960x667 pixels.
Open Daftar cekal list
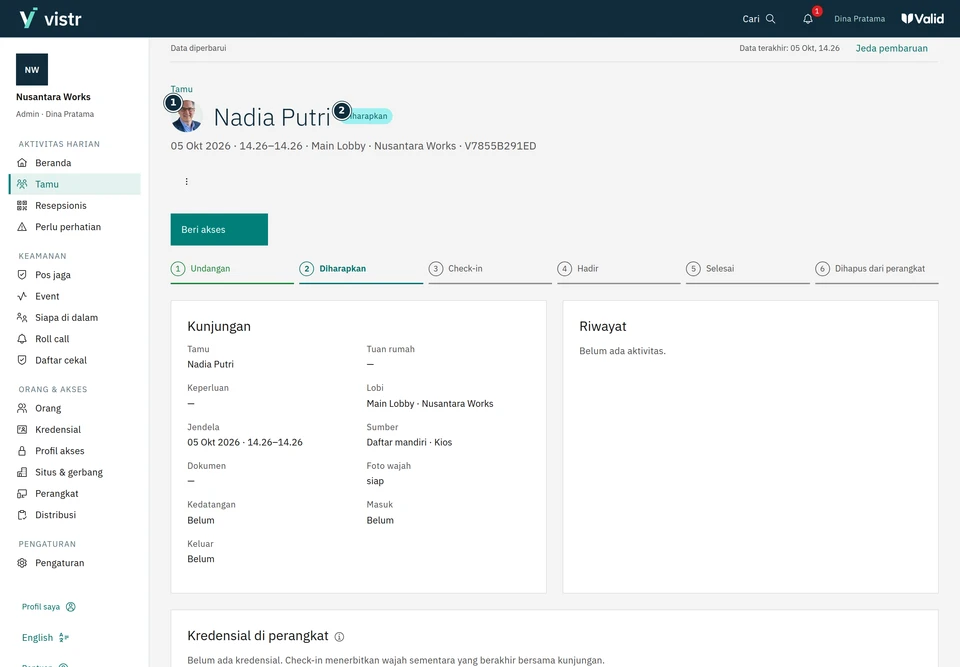(75, 360)
